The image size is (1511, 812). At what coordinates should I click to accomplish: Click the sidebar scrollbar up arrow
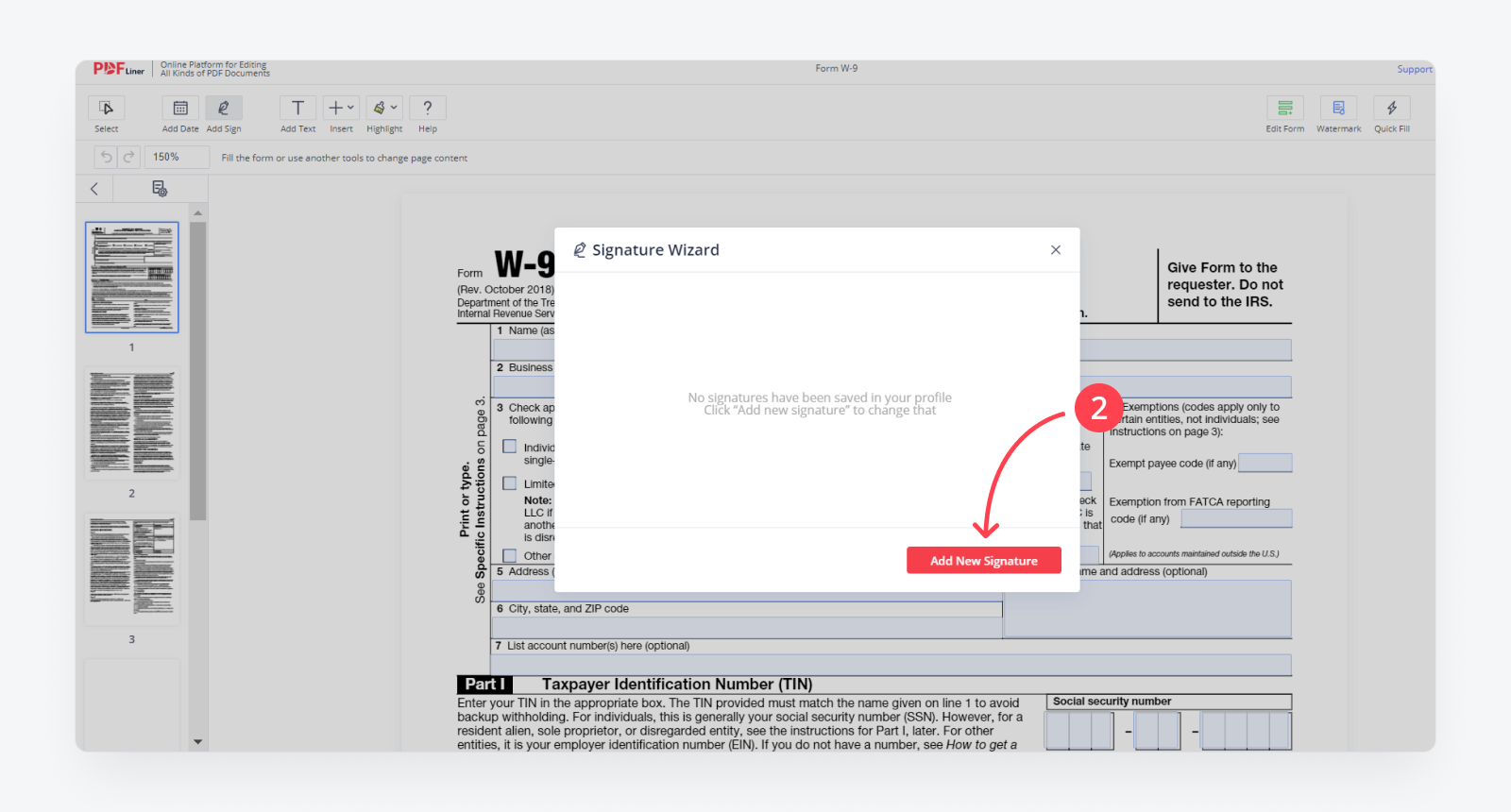(197, 213)
